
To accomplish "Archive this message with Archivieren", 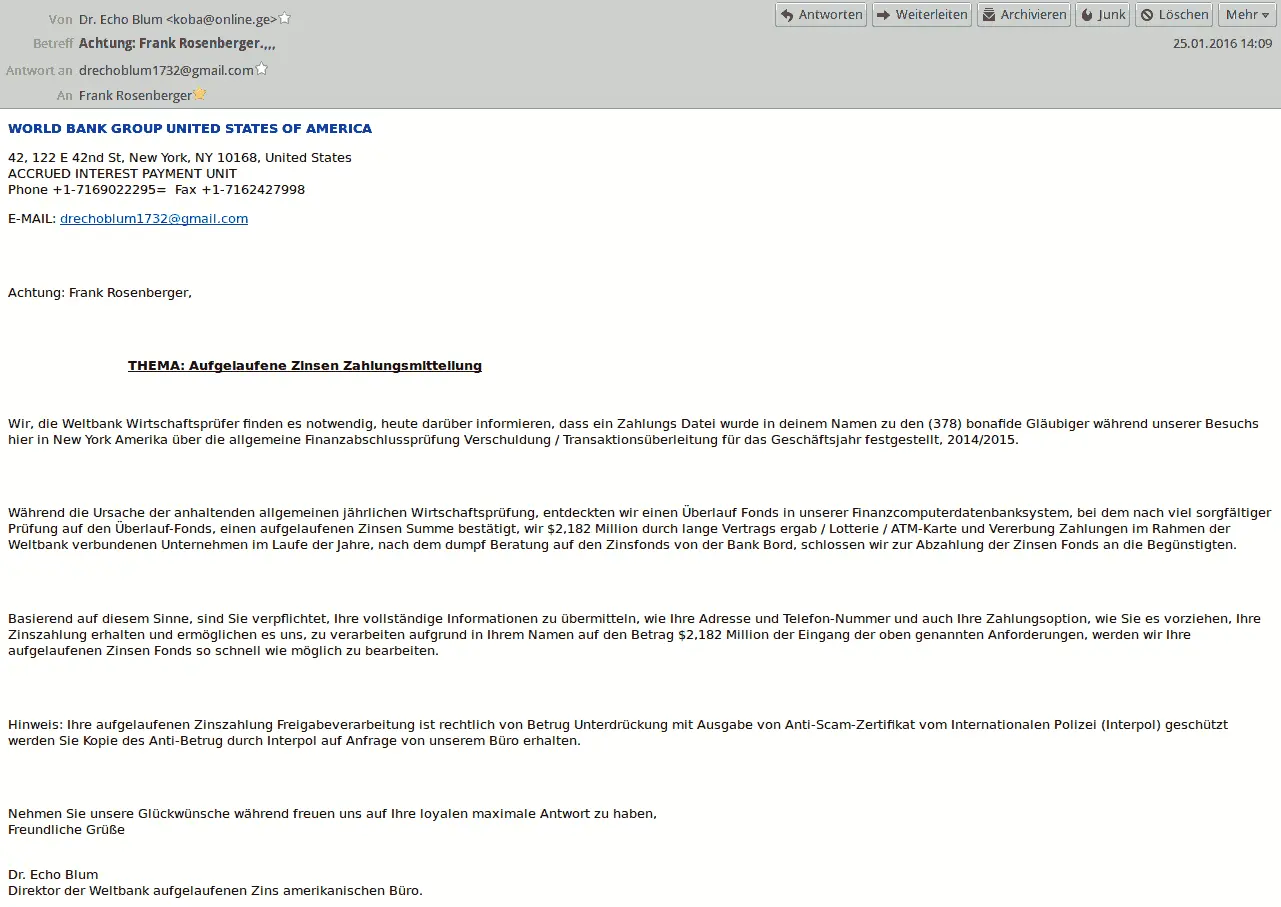I will tap(1024, 15).
